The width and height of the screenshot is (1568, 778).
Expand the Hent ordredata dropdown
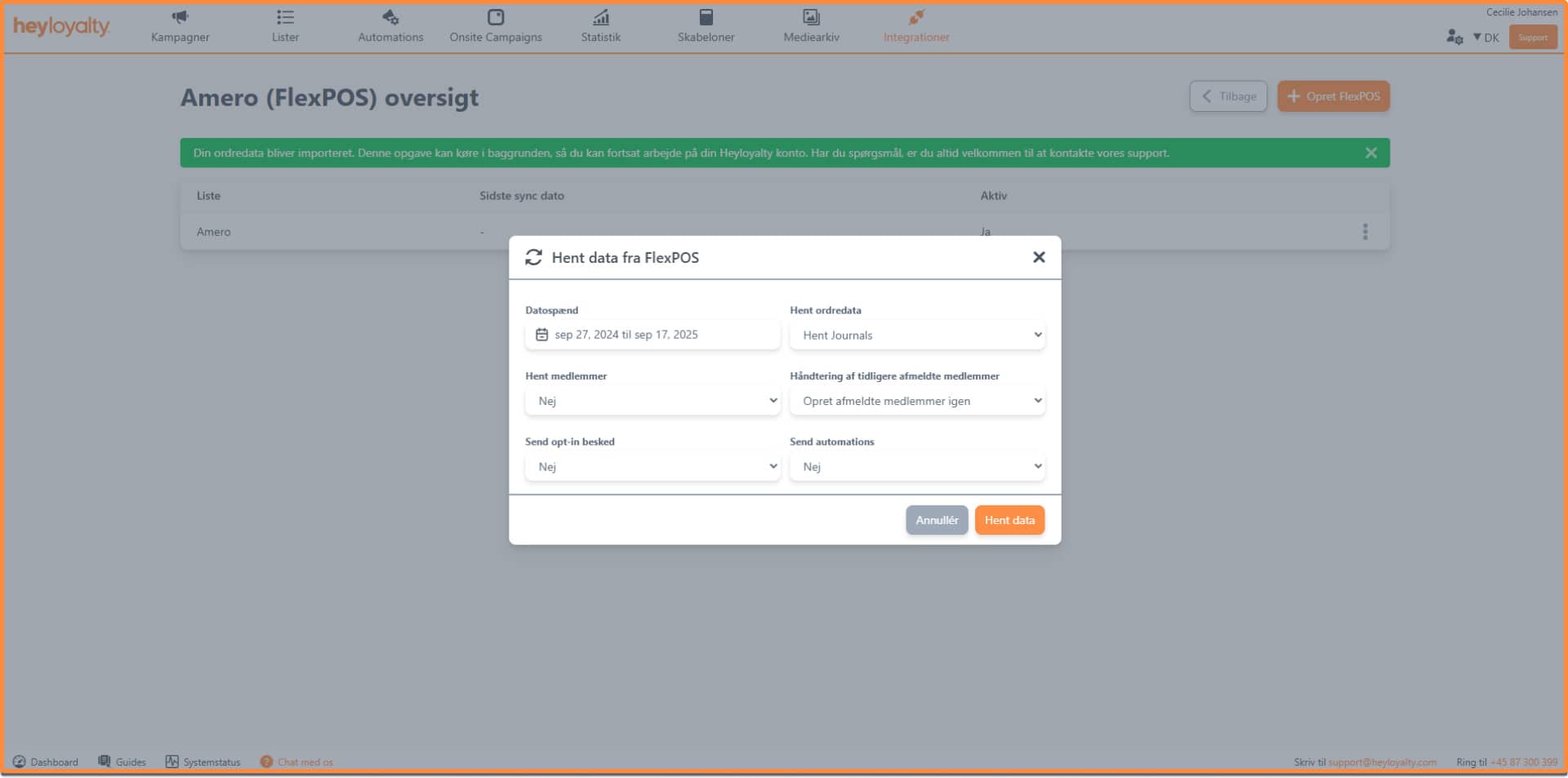pyautogui.click(x=916, y=335)
